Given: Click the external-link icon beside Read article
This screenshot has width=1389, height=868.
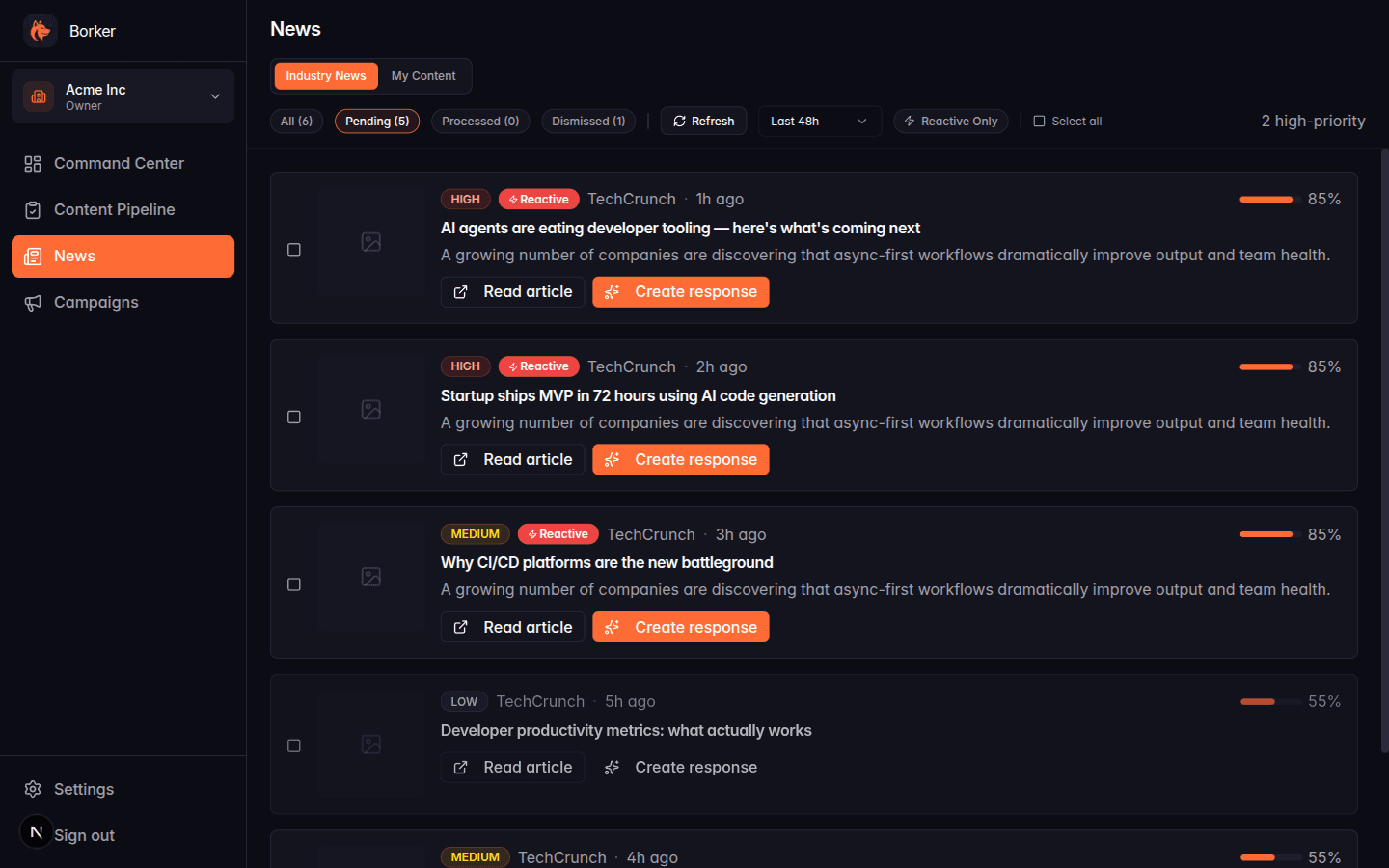Looking at the screenshot, I should point(462,291).
